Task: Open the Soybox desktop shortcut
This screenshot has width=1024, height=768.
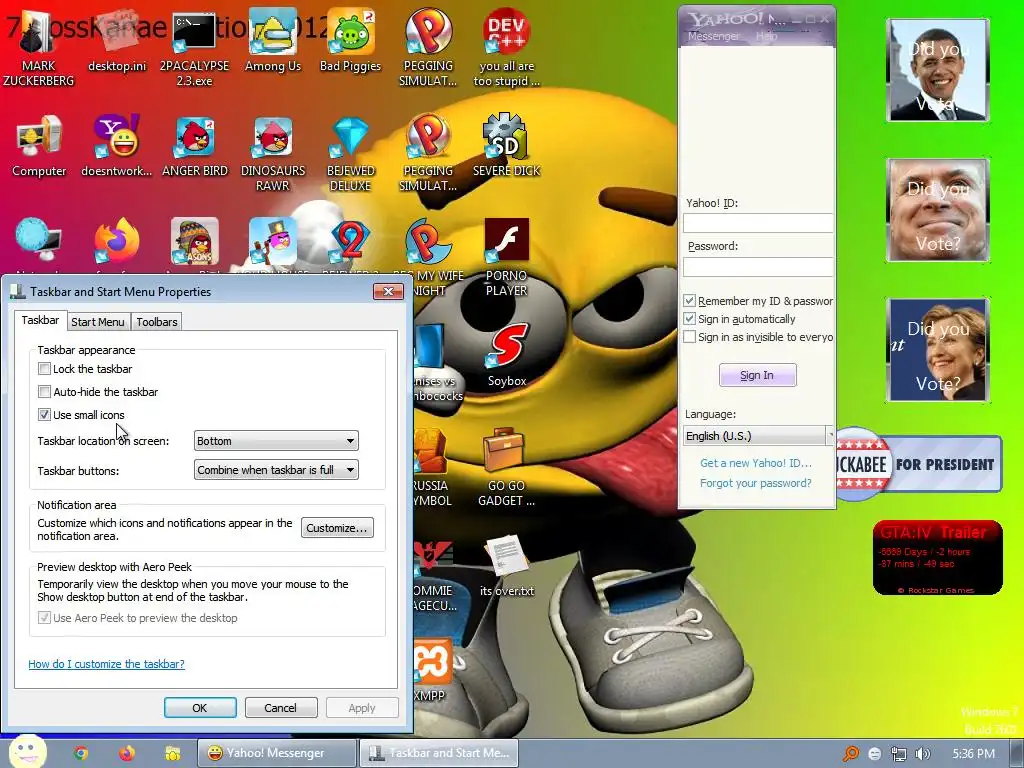Action: (507, 357)
